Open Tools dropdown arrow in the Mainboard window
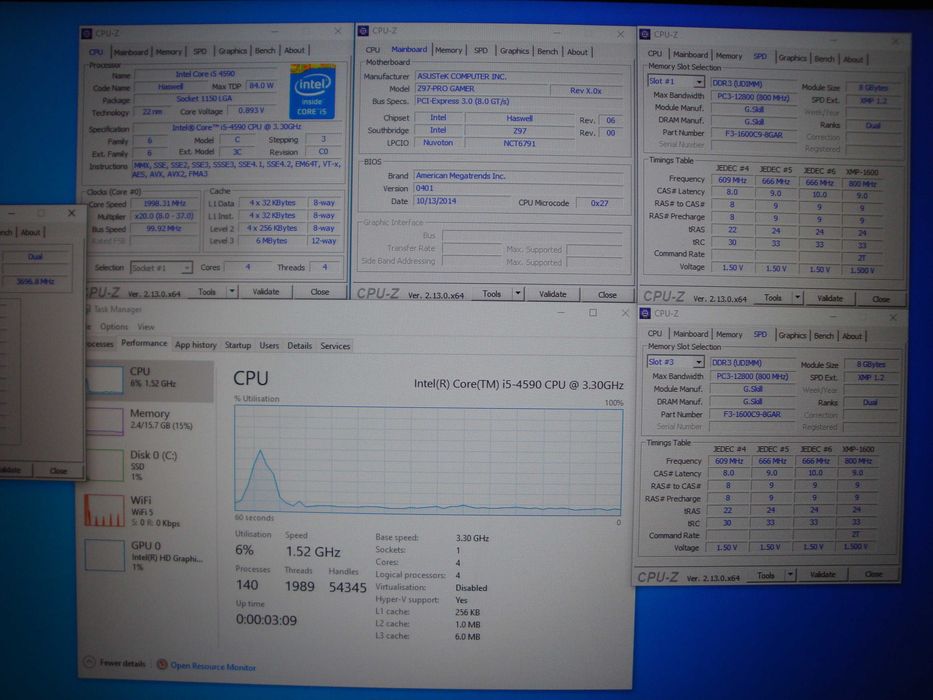The width and height of the screenshot is (933, 700). click(518, 293)
